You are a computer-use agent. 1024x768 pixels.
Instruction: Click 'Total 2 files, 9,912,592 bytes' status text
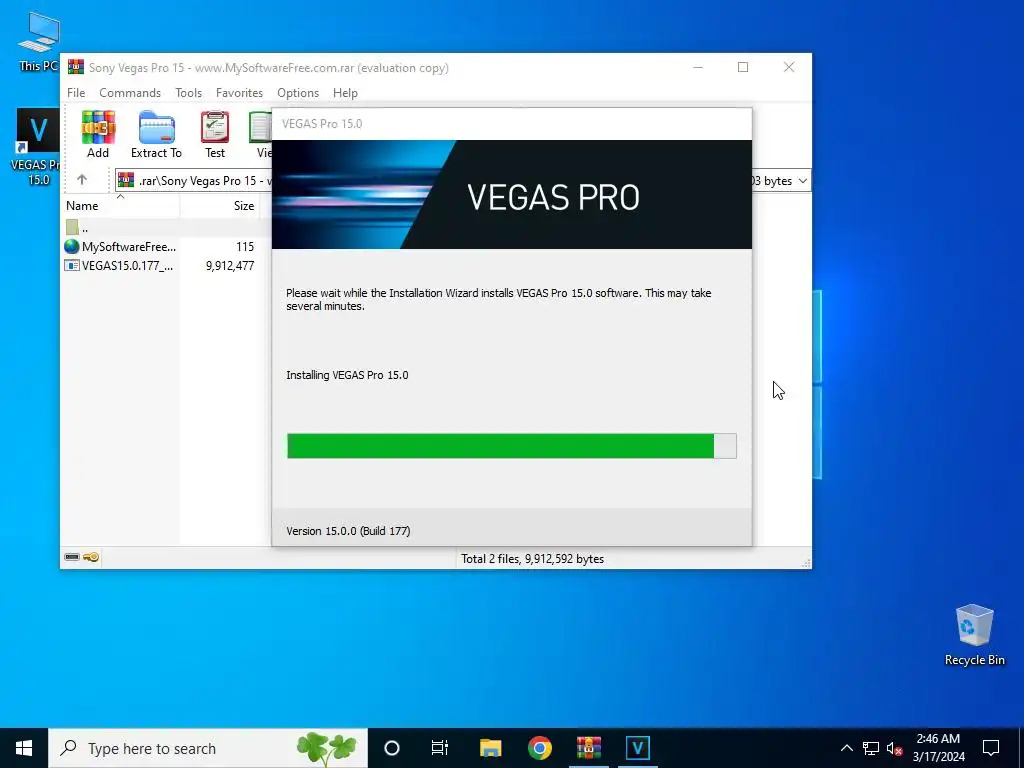point(532,559)
